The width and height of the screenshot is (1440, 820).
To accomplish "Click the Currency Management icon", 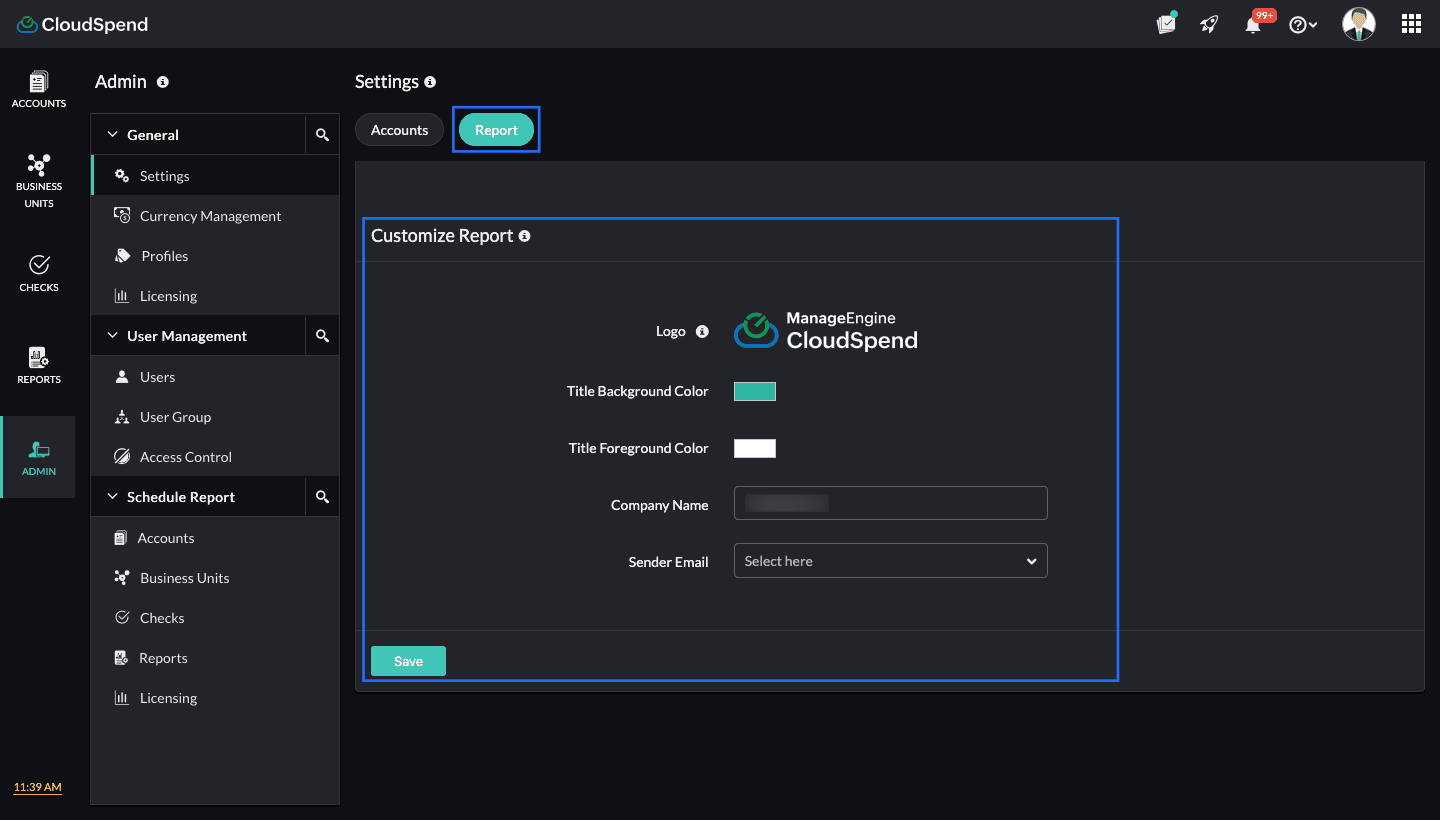I will [x=121, y=215].
